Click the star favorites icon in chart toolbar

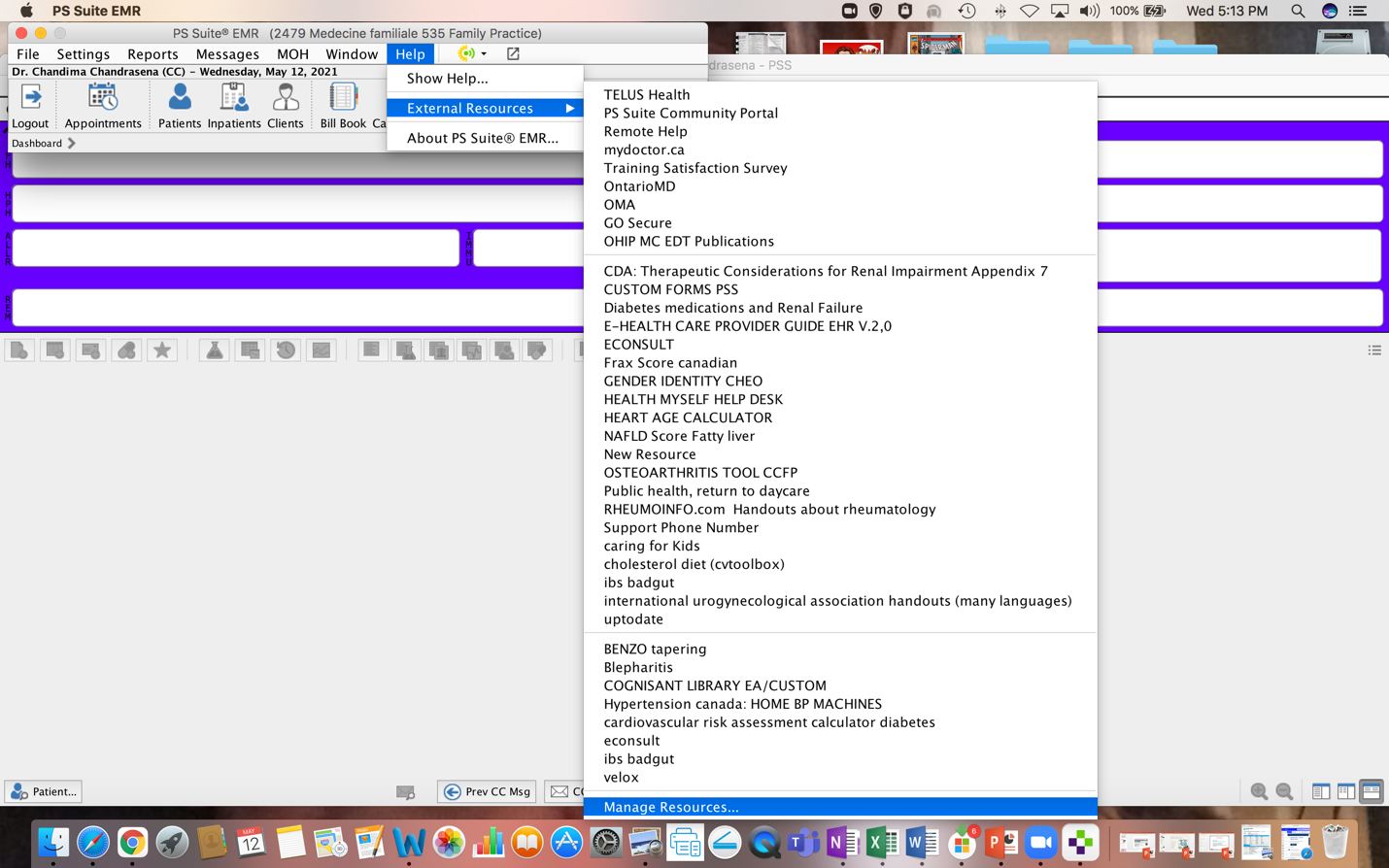click(x=162, y=351)
